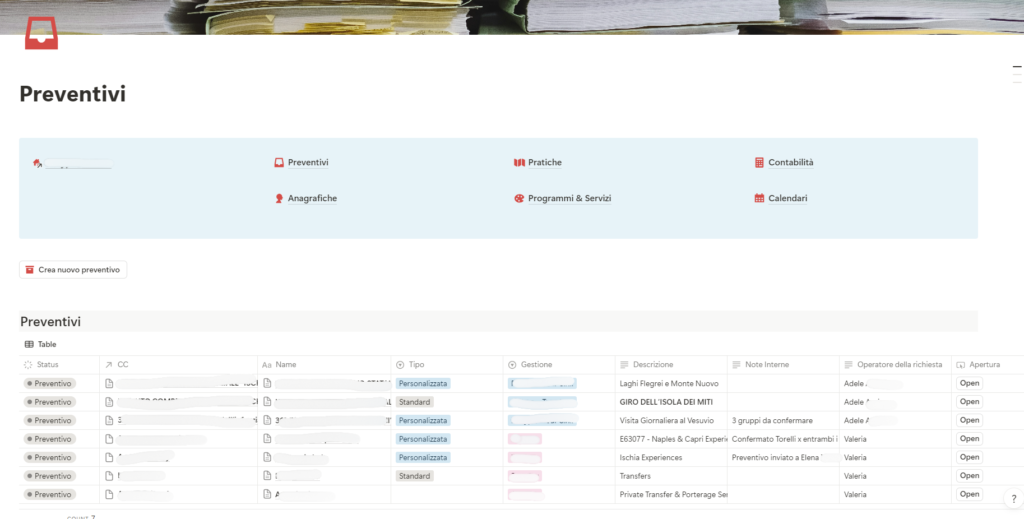
Task: Open the Private Transfer & Porterage row
Action: [969, 494]
